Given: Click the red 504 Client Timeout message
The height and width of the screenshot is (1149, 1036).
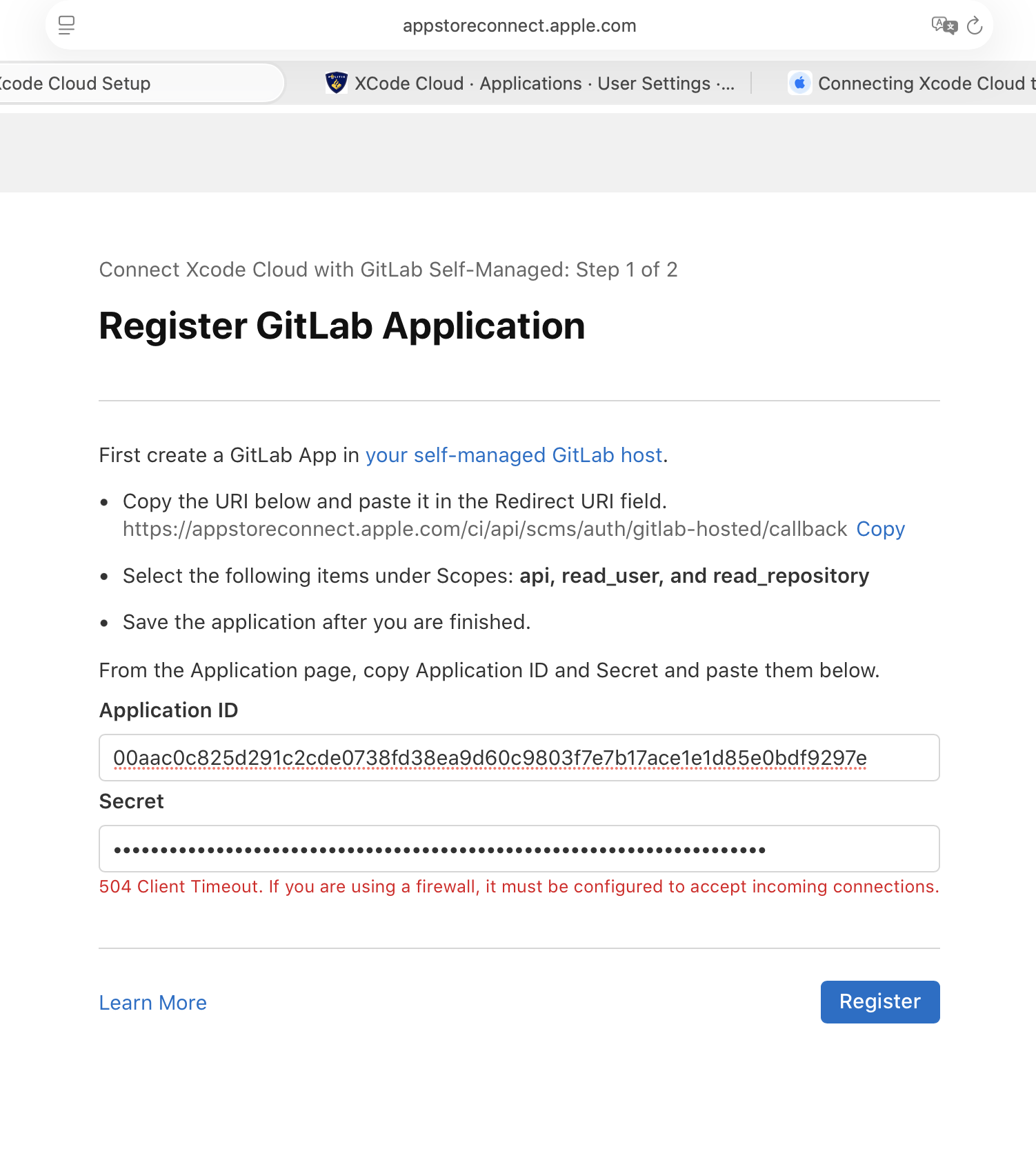Looking at the screenshot, I should click(519, 887).
